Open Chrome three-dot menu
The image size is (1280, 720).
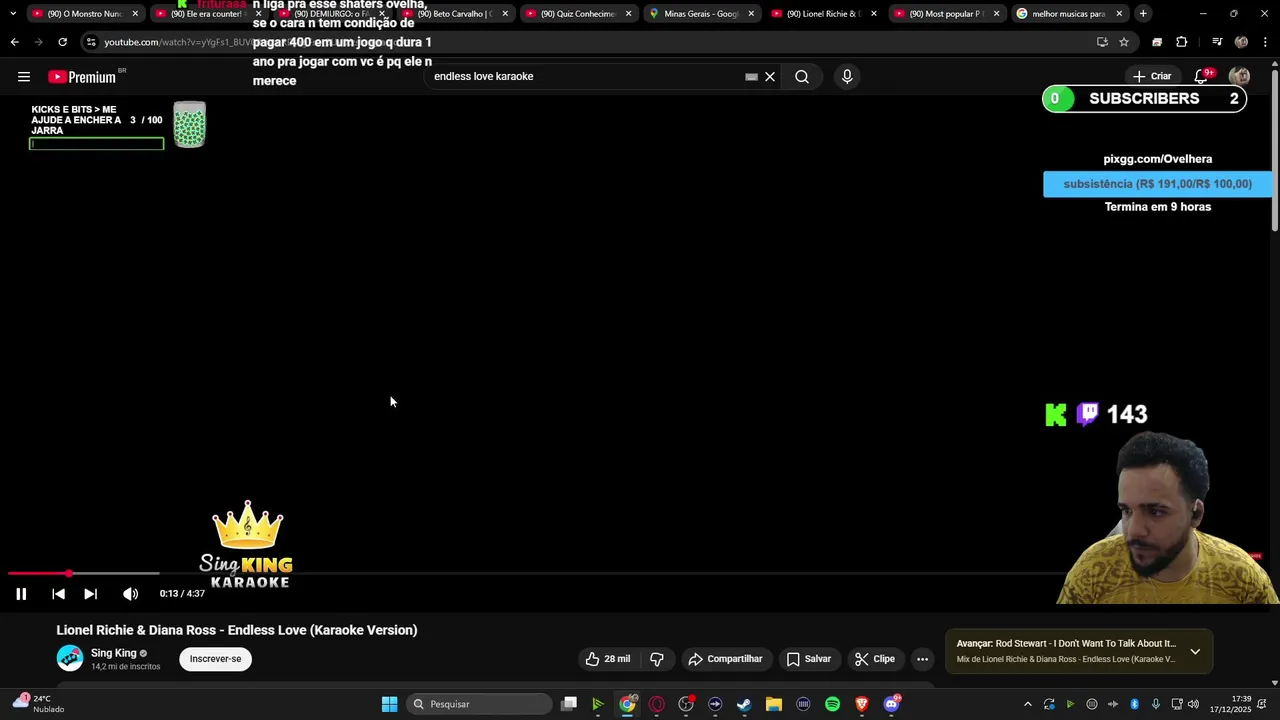pos(1266,42)
